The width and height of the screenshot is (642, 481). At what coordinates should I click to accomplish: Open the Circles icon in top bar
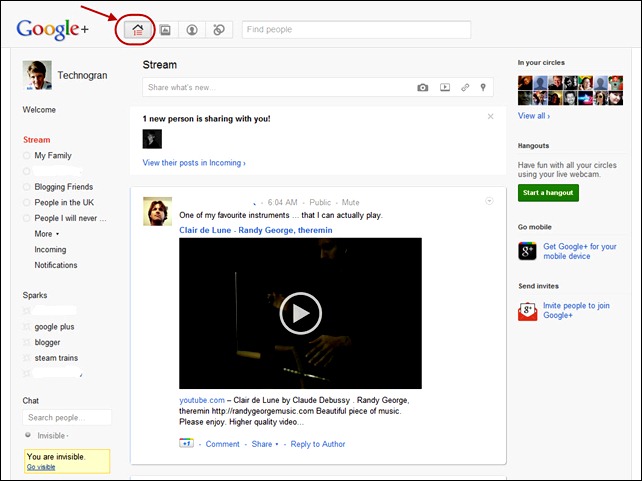[218, 30]
